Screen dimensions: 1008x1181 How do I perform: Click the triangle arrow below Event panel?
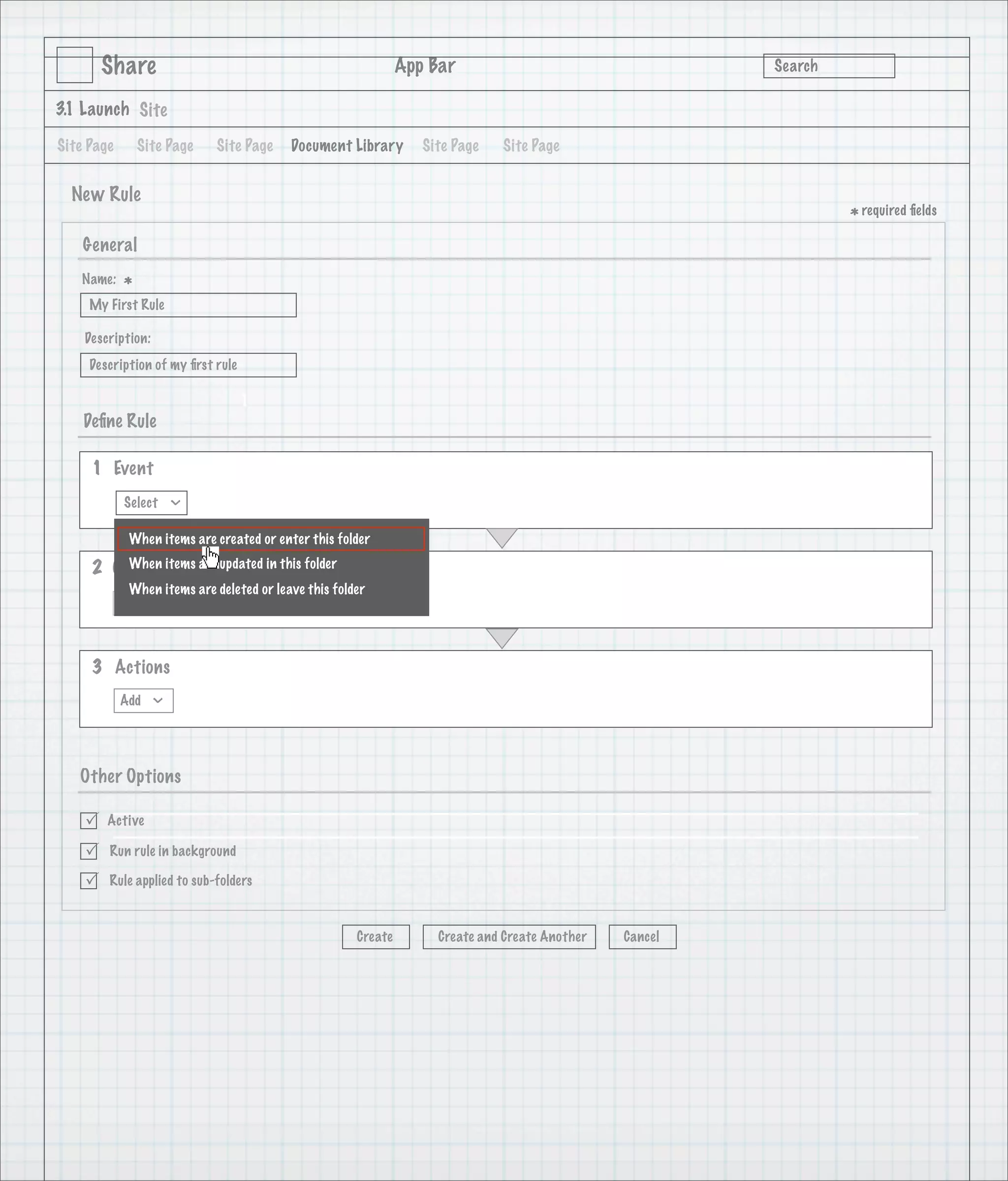click(502, 537)
